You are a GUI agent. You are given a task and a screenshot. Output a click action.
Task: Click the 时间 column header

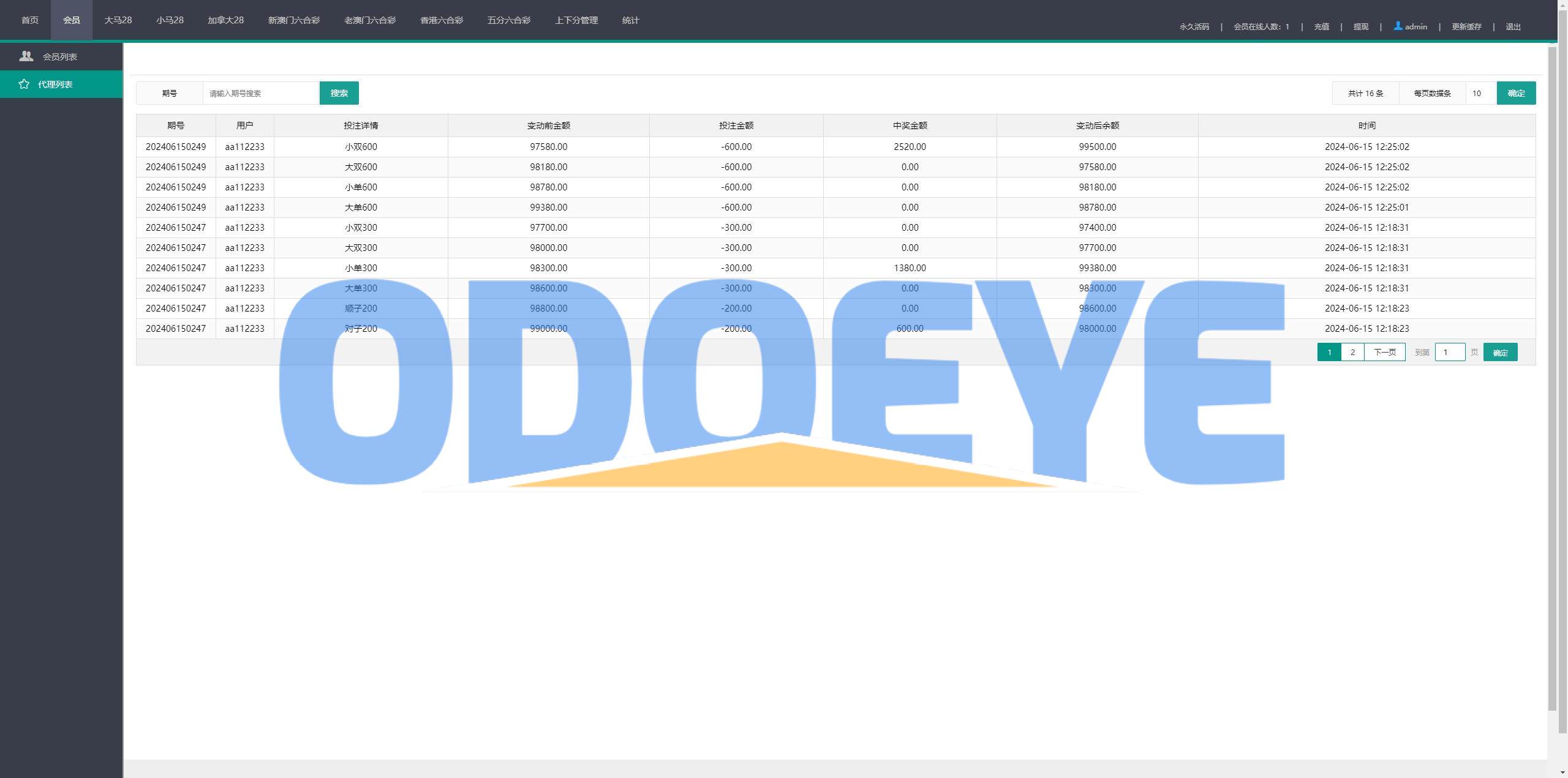(x=1366, y=125)
